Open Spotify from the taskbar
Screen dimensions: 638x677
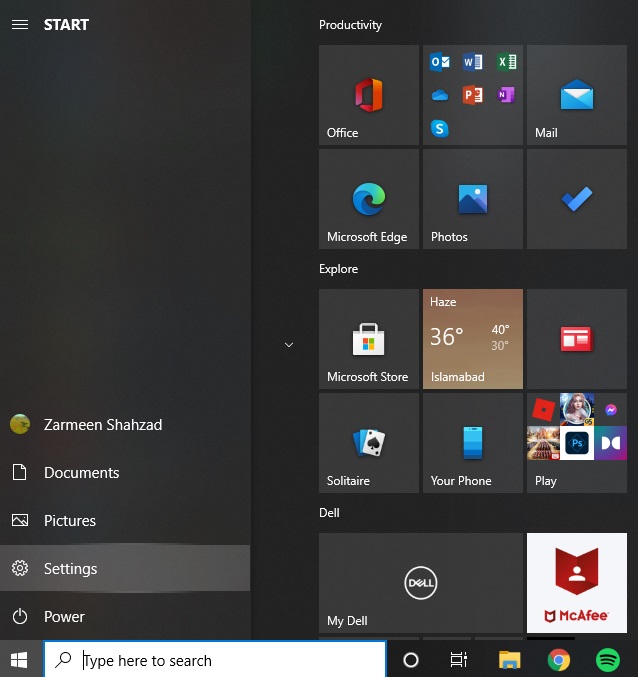click(x=607, y=660)
